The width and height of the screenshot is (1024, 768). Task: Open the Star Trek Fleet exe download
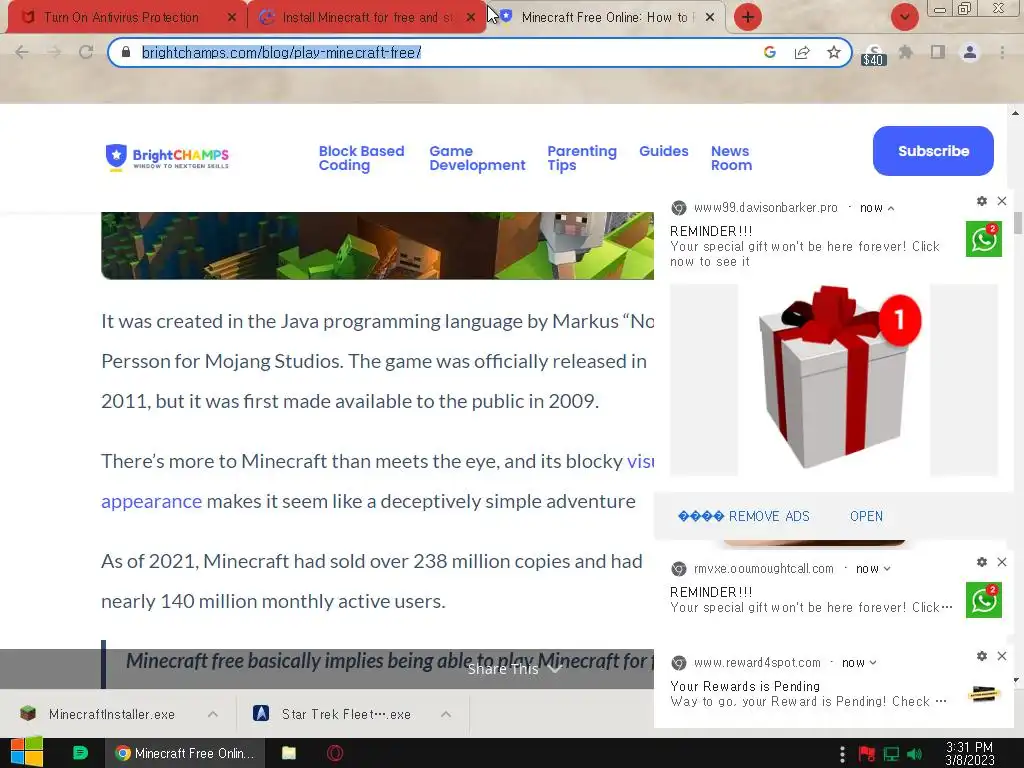tap(333, 714)
